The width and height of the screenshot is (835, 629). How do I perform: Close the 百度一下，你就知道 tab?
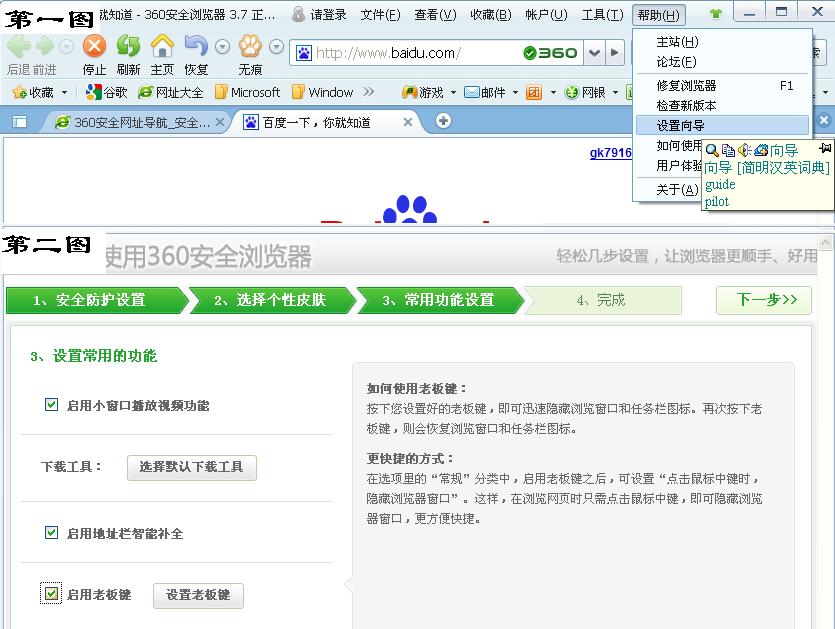407,122
